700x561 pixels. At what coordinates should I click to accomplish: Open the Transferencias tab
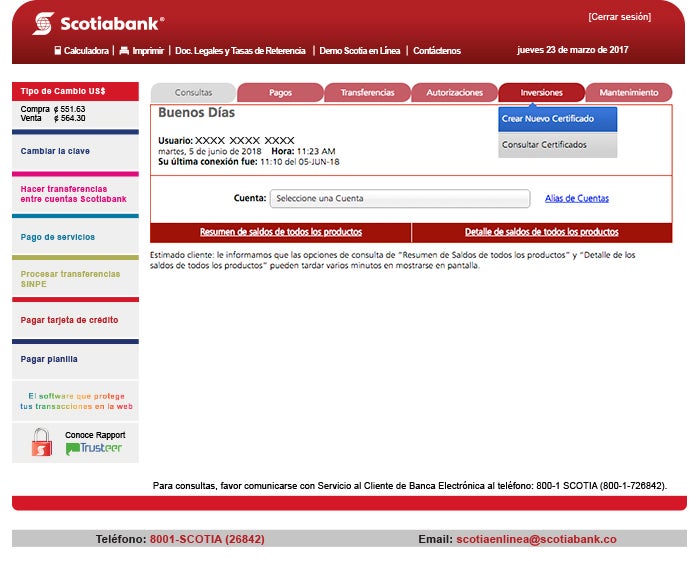[367, 93]
